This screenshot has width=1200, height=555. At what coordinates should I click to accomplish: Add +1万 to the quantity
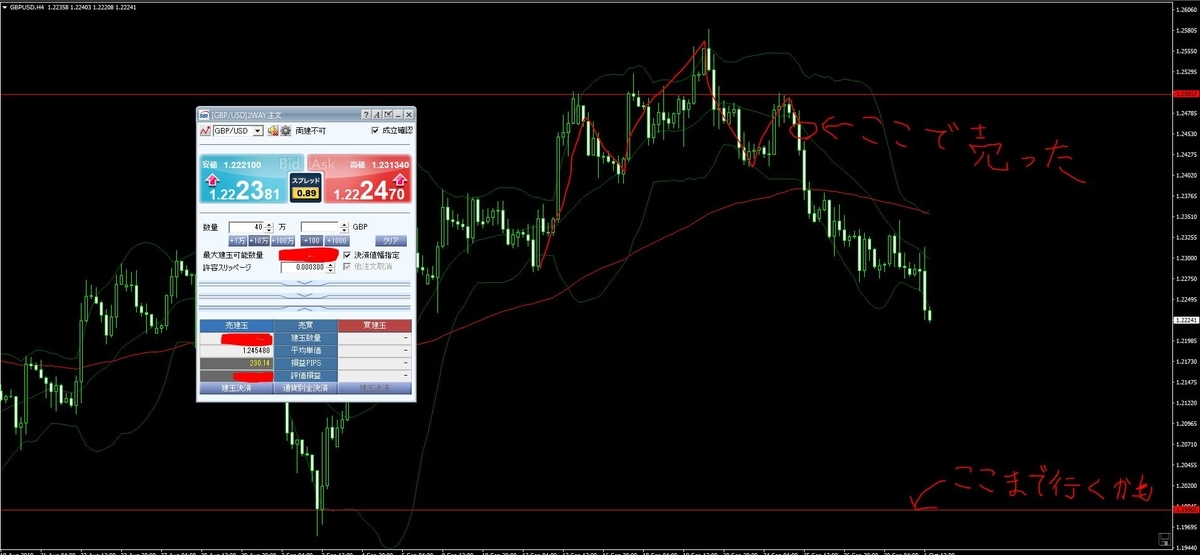[238, 241]
